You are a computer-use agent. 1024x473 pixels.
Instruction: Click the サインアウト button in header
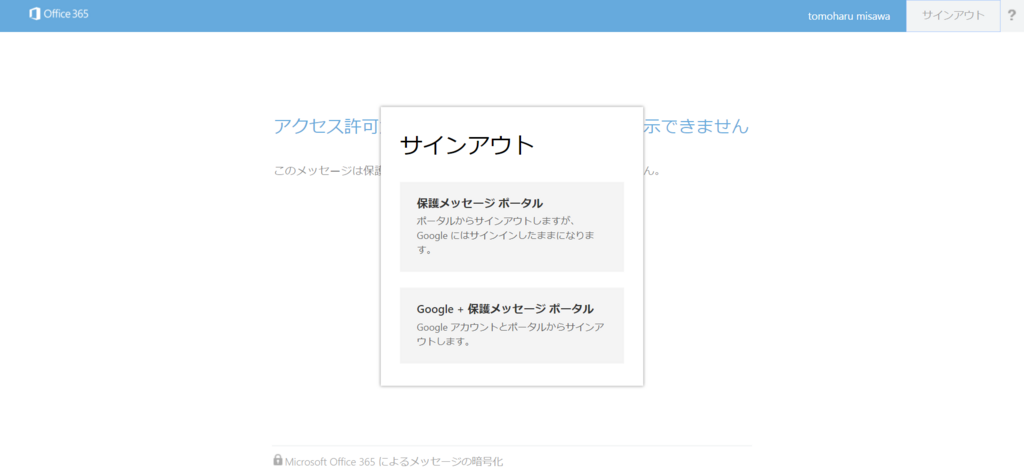pyautogui.click(x=953, y=16)
